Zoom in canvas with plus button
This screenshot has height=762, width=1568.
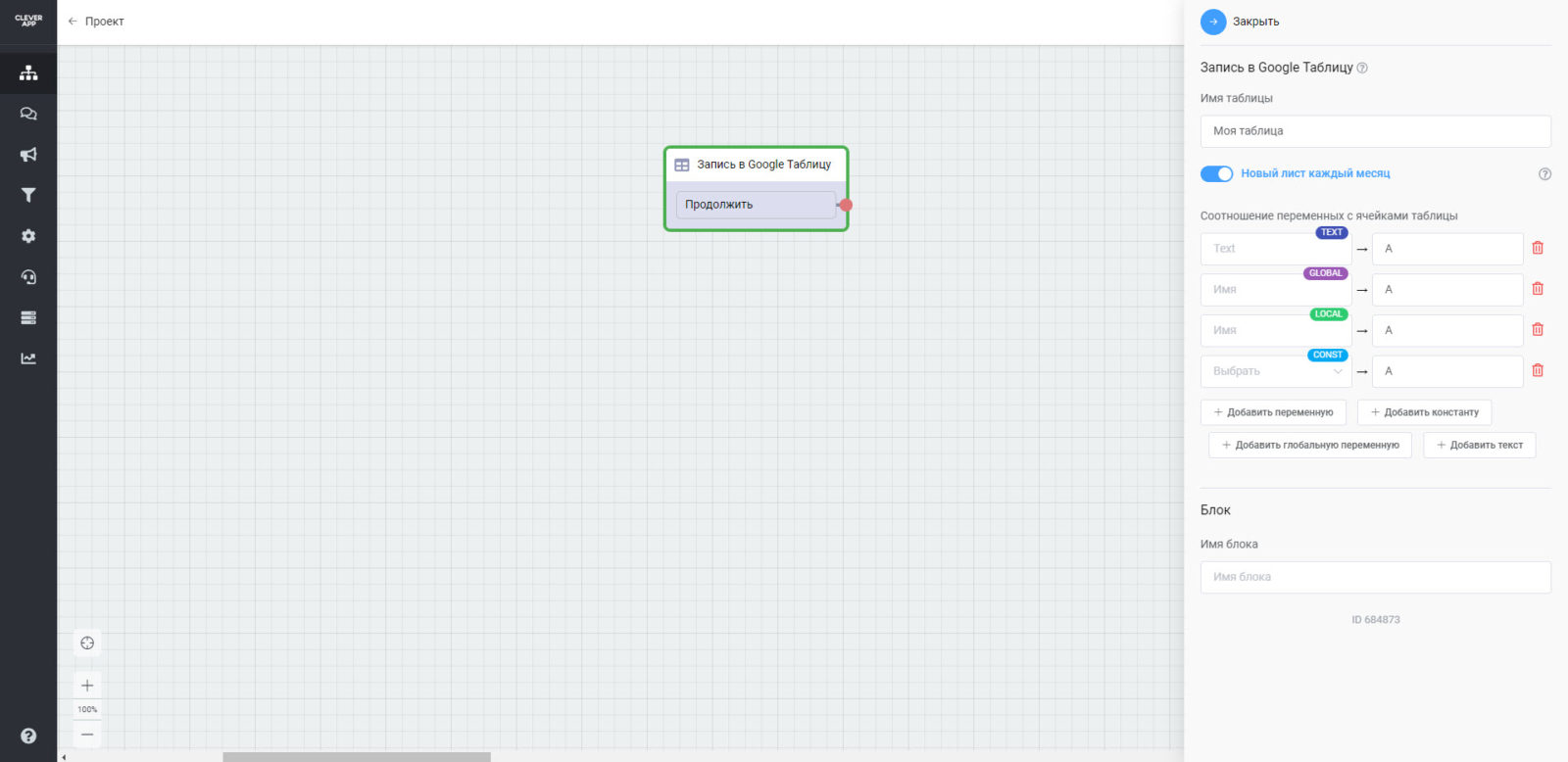pos(87,686)
